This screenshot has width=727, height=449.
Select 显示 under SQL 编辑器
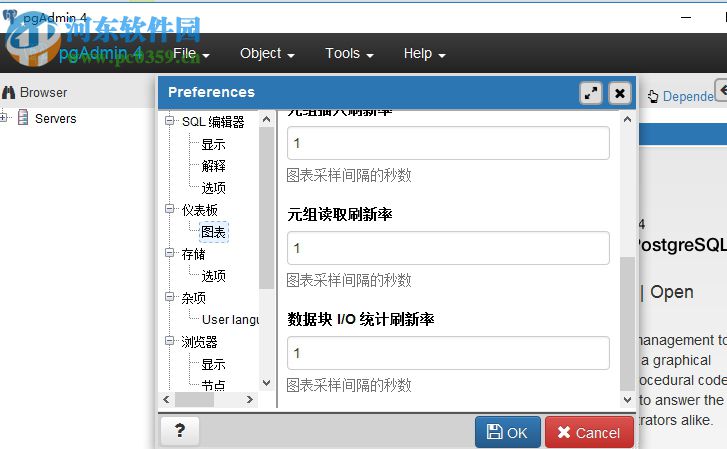tap(213, 144)
